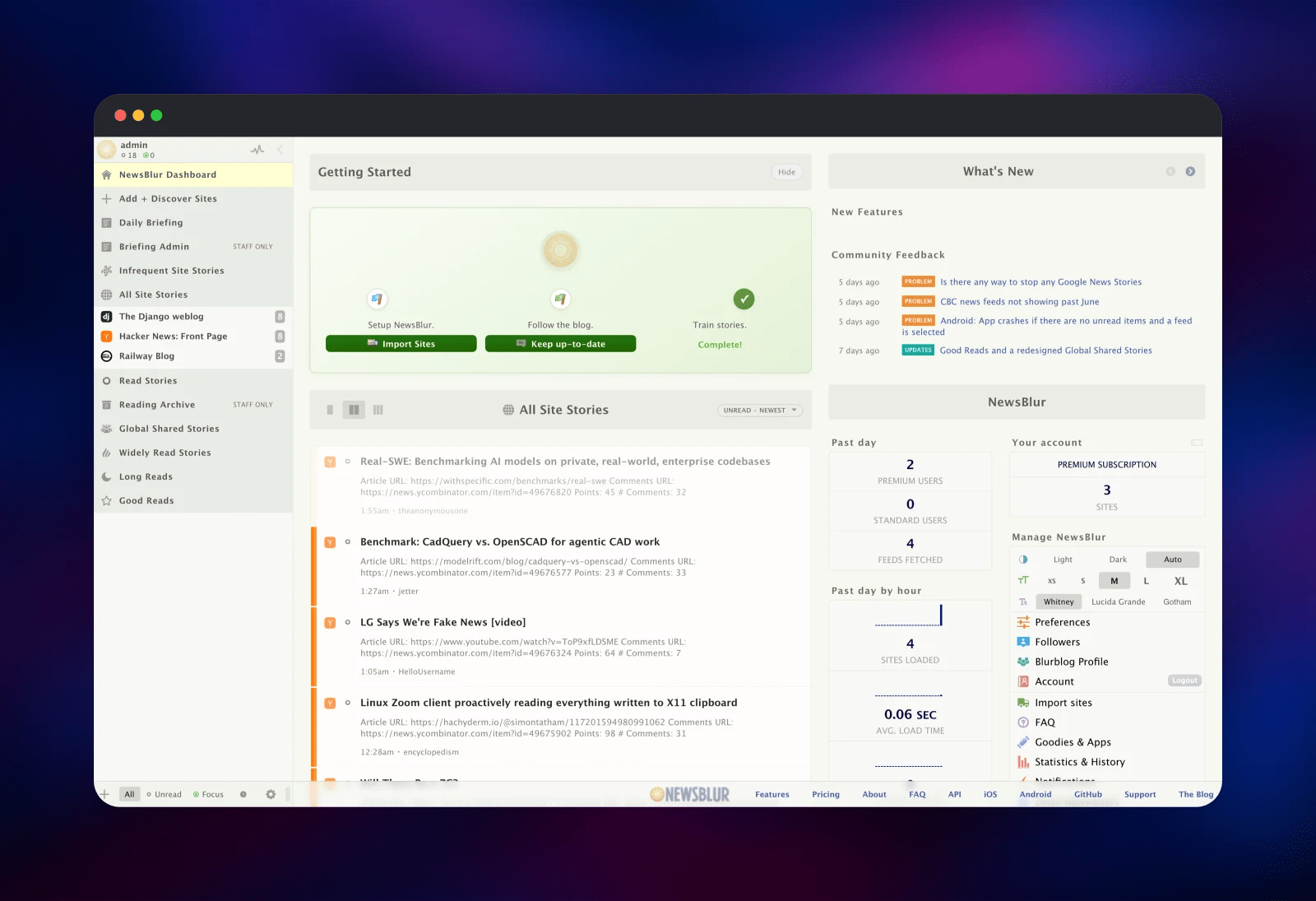
Task: Open the Global Shared Stories icon
Action: coord(106,429)
